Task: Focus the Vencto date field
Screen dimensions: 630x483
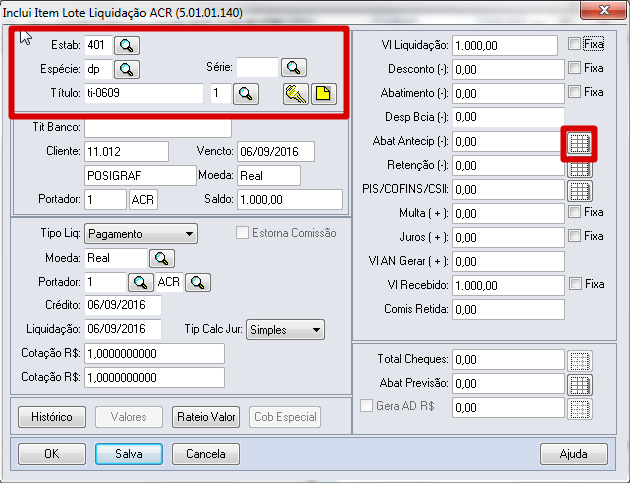Action: point(276,151)
